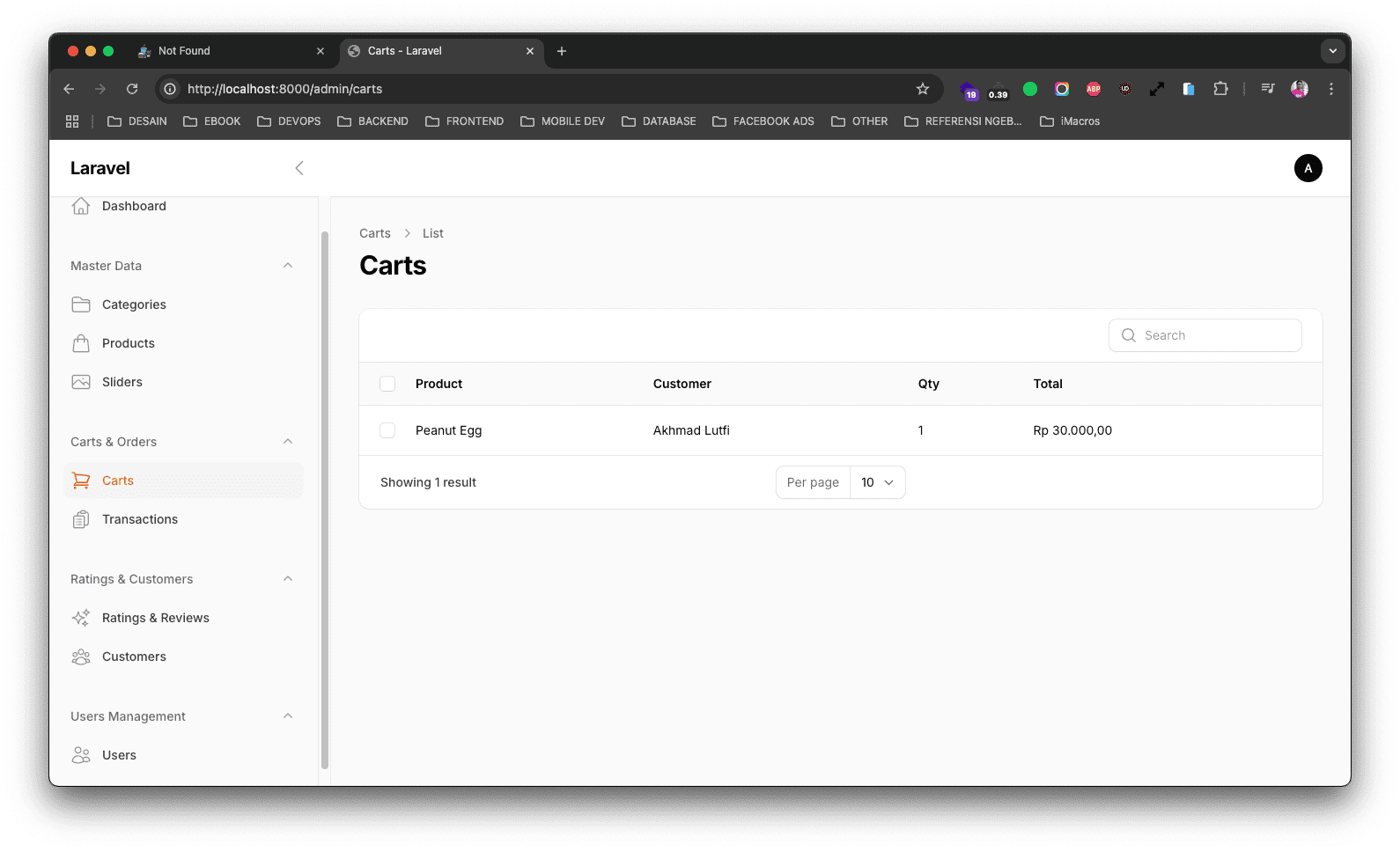Click the Categories folder icon
The height and width of the screenshot is (851, 1400).
click(x=81, y=304)
